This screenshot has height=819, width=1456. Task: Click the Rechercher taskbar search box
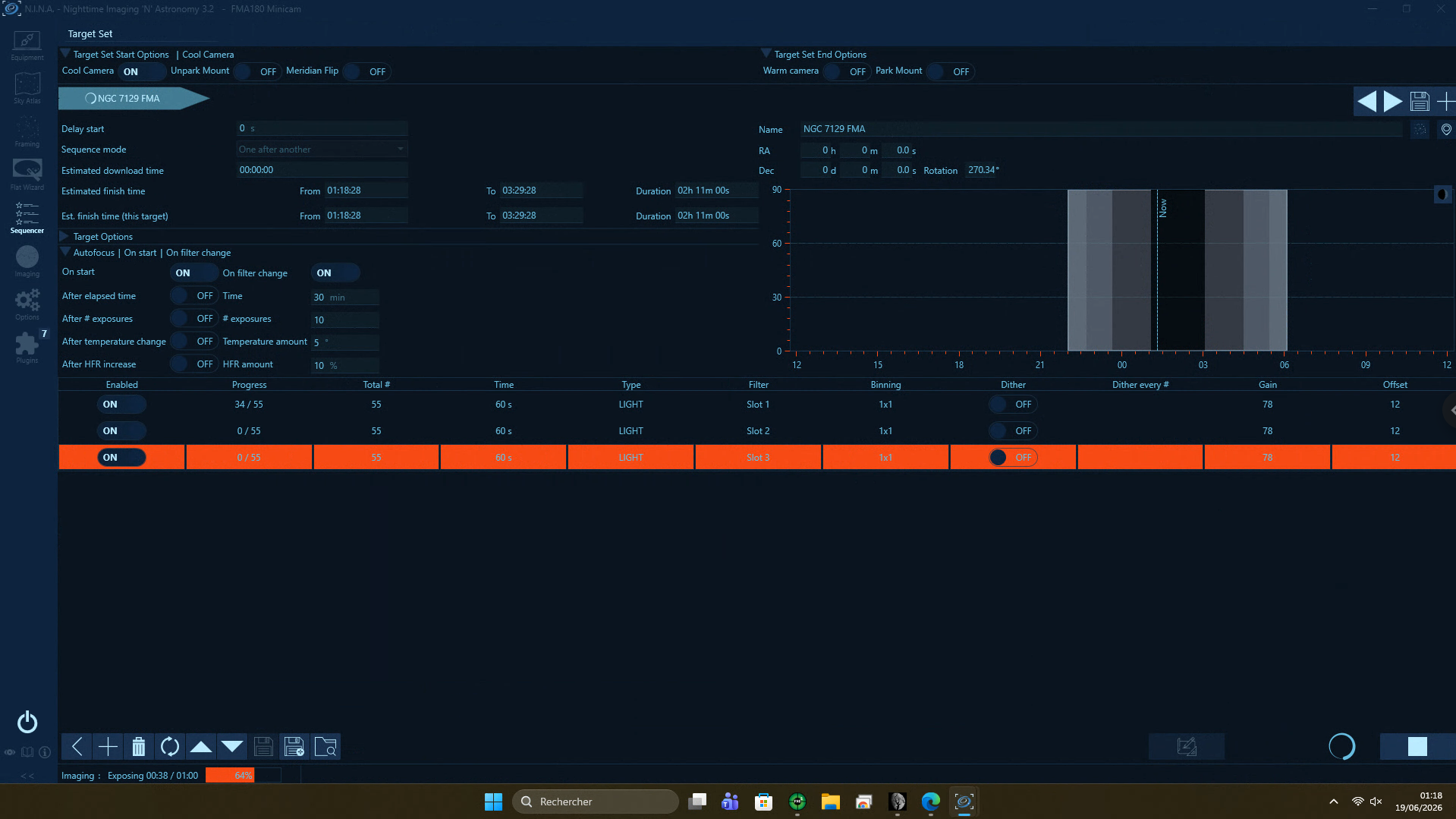pos(596,802)
